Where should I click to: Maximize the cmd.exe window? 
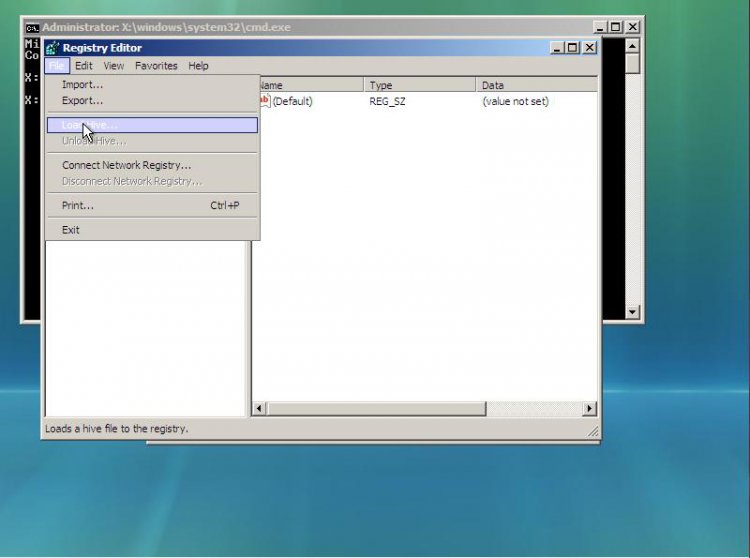tap(616, 27)
